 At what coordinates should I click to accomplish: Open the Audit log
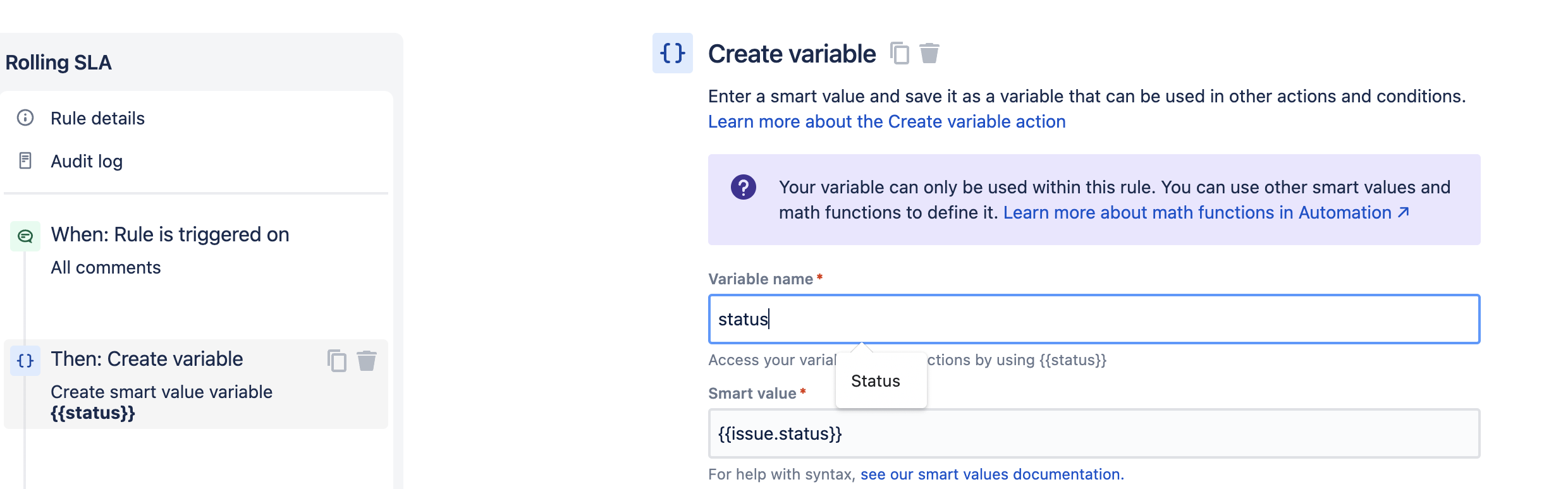coord(87,161)
